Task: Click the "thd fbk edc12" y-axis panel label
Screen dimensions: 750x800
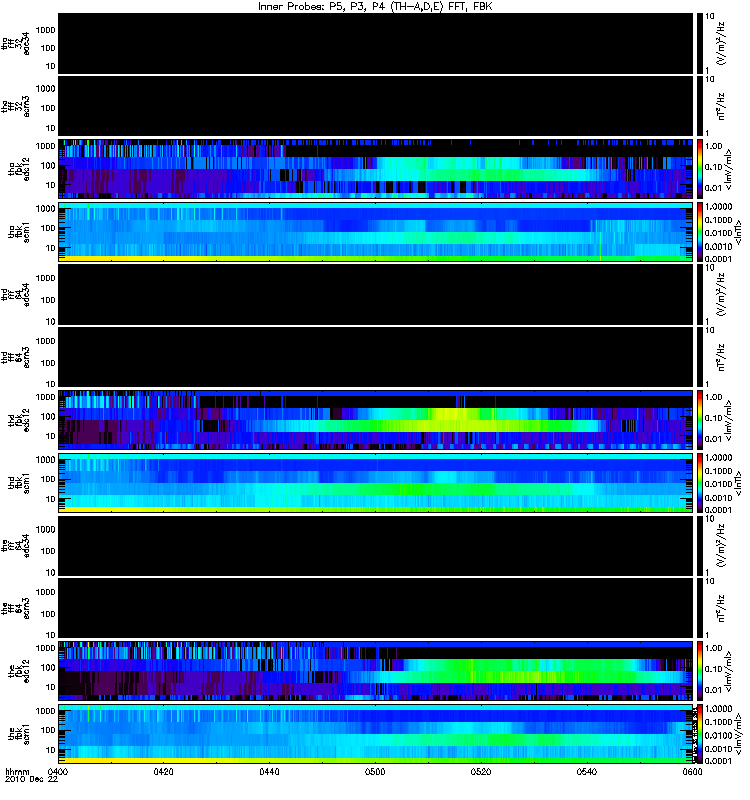Action: pos(19,420)
